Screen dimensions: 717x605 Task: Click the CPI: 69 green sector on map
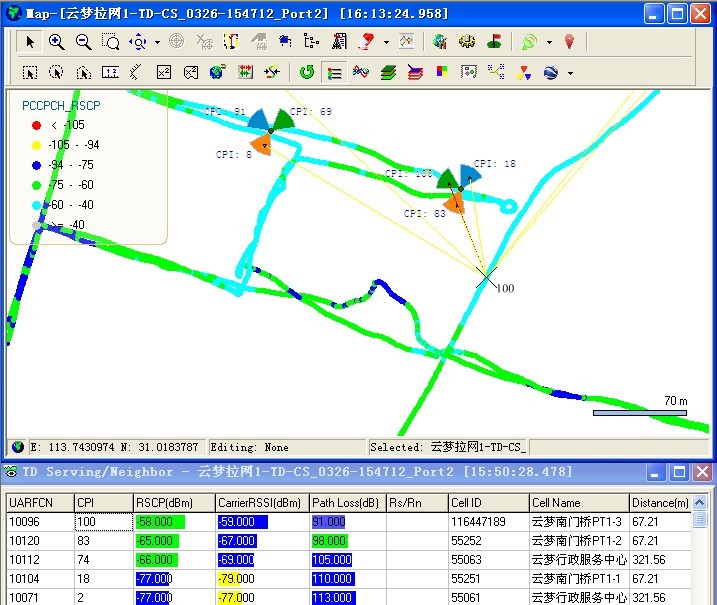click(282, 119)
